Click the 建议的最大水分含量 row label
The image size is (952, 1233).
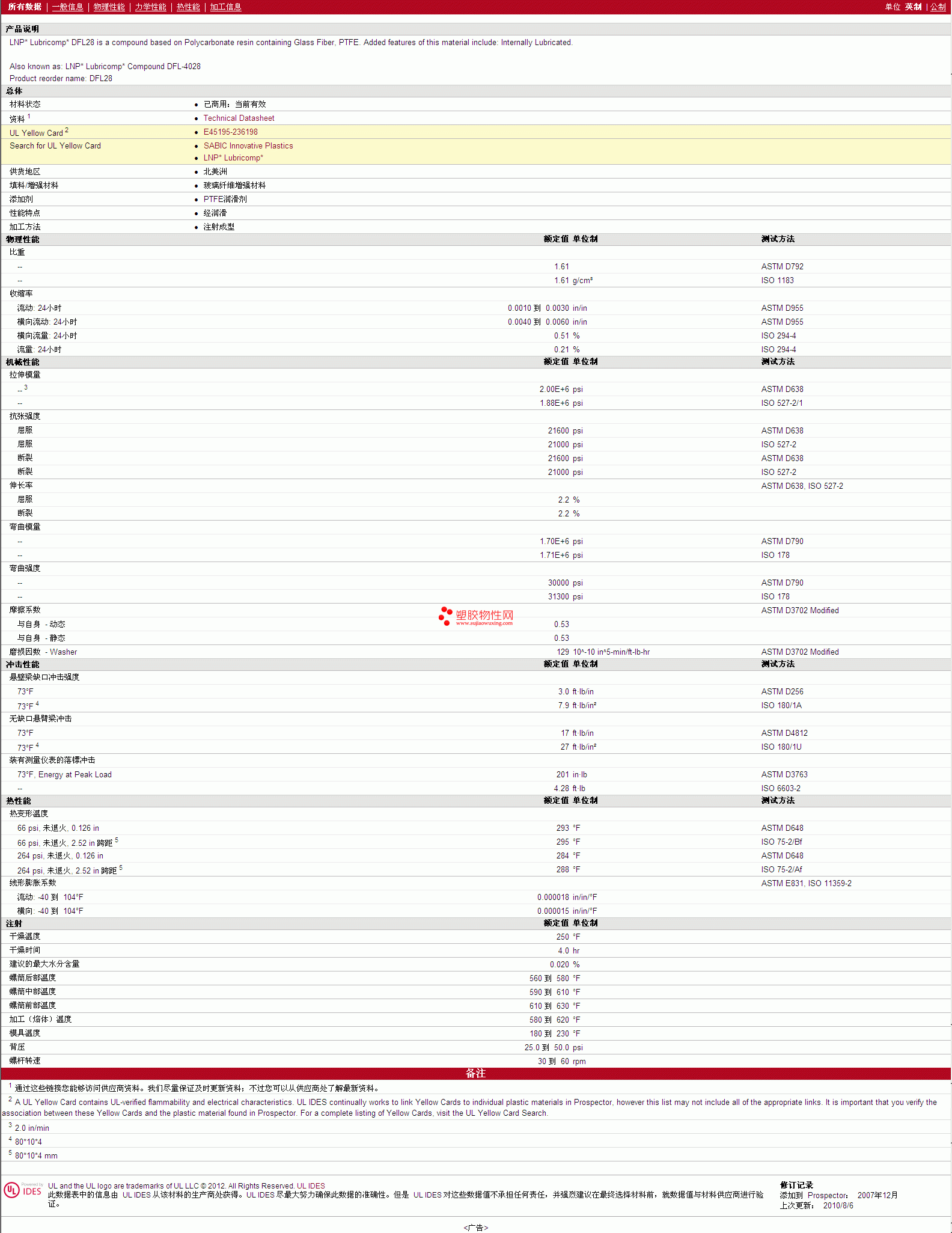click(x=44, y=964)
